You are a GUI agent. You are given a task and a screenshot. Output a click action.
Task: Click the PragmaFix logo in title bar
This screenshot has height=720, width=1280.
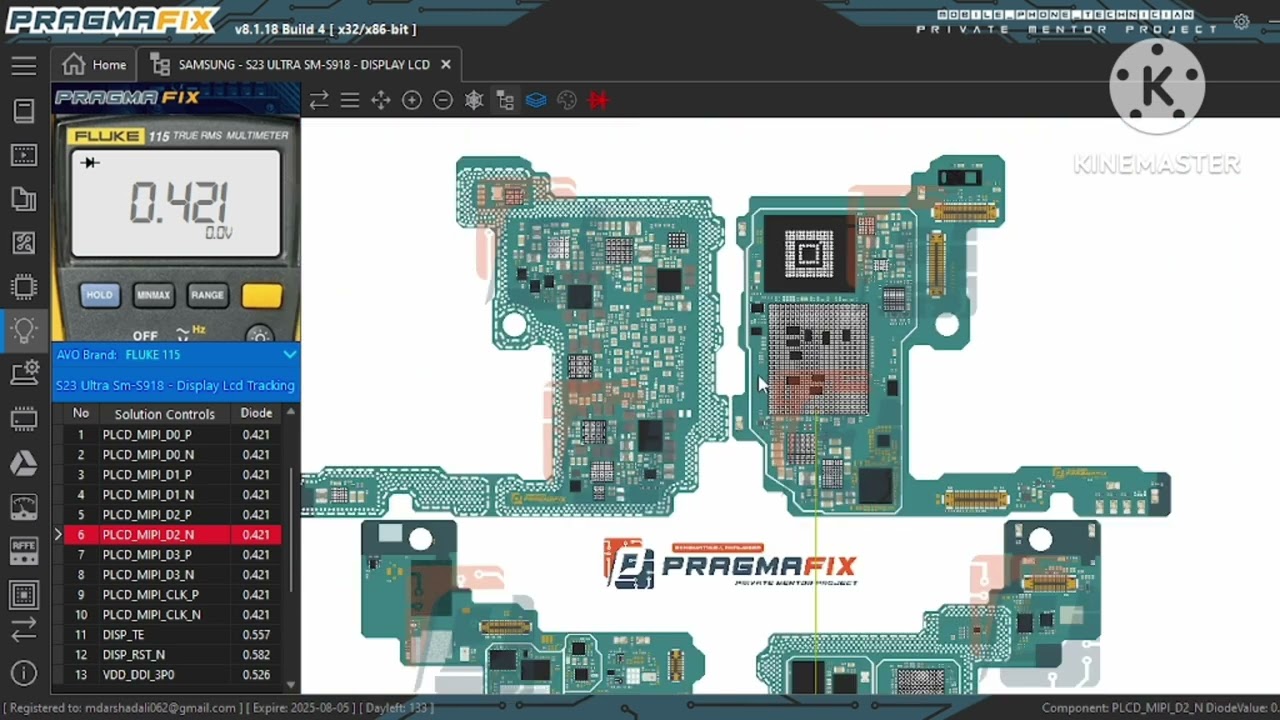click(x=112, y=20)
